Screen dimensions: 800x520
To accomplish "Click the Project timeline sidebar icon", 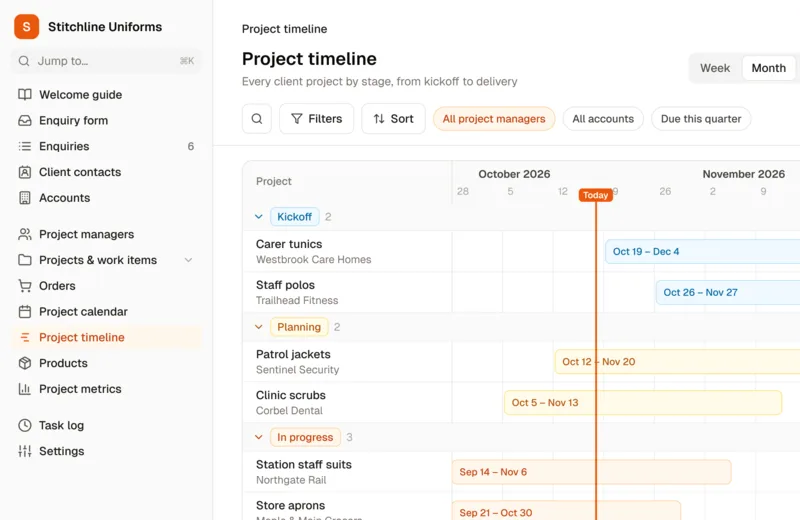I will point(24,337).
